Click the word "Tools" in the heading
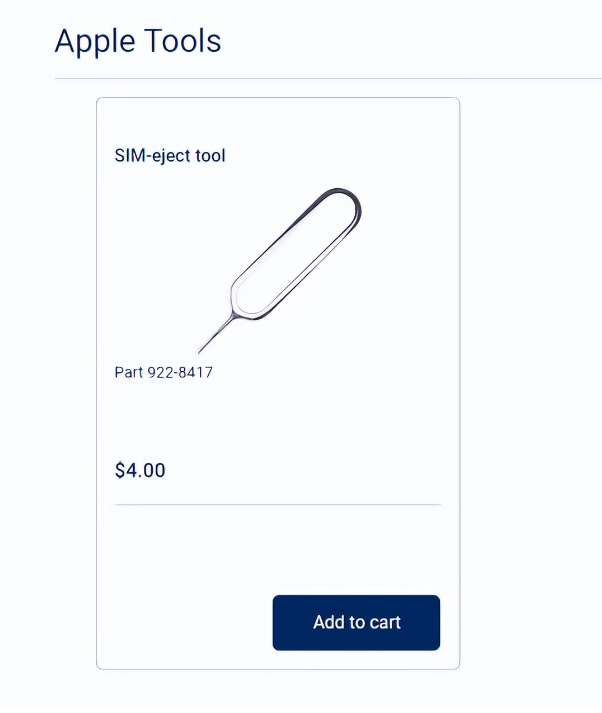Image resolution: width=602 pixels, height=713 pixels. click(182, 41)
